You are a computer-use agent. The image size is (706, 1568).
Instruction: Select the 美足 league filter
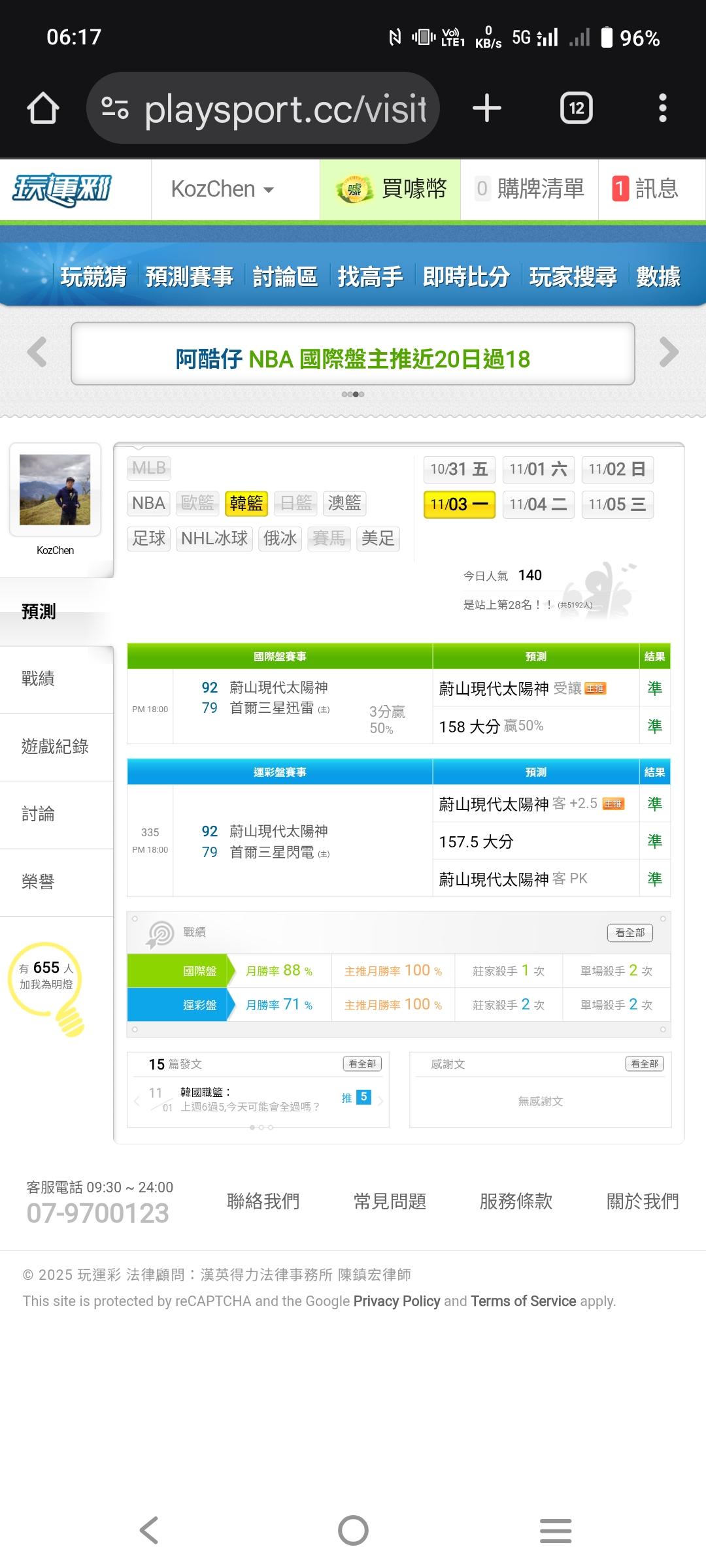378,538
